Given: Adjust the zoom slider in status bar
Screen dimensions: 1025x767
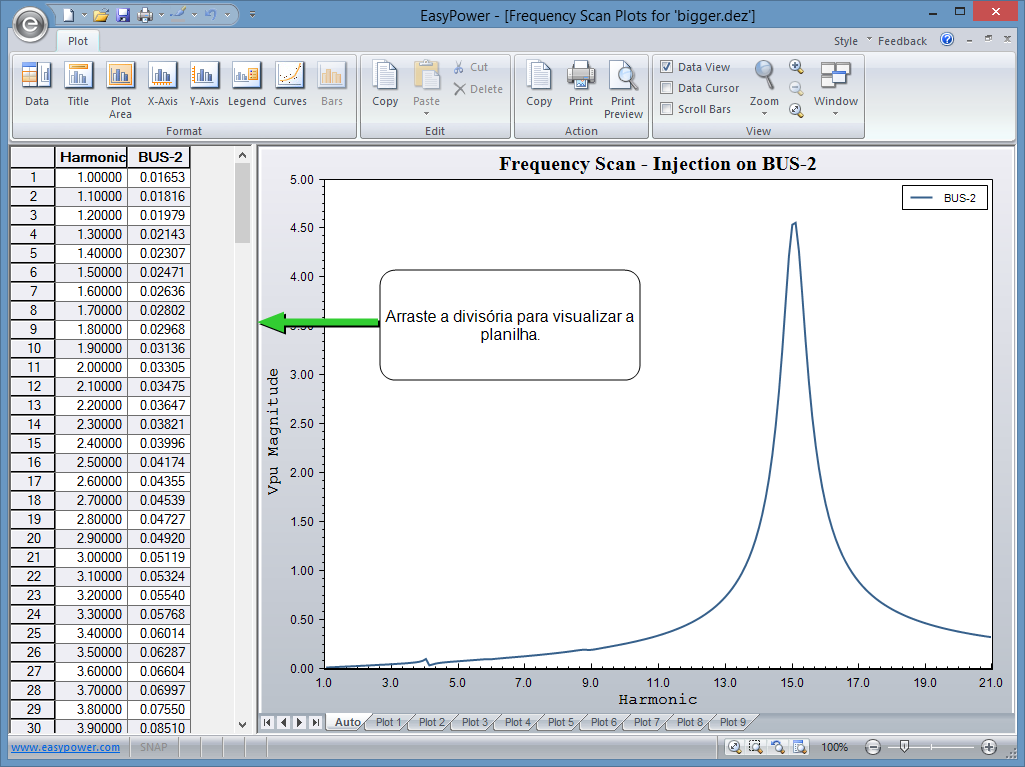Looking at the screenshot, I should [x=904, y=747].
